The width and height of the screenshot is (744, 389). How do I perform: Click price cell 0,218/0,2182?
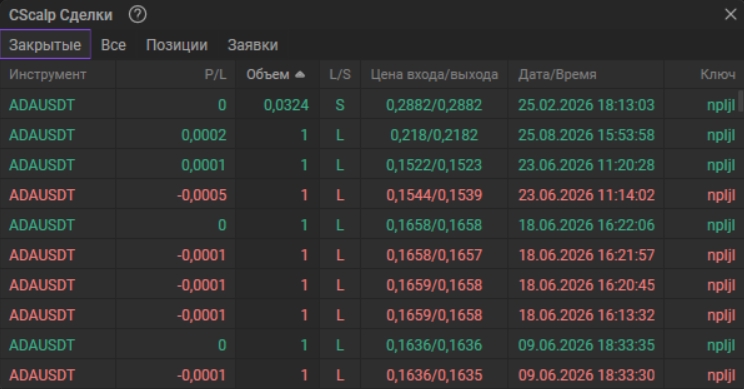(x=434, y=135)
